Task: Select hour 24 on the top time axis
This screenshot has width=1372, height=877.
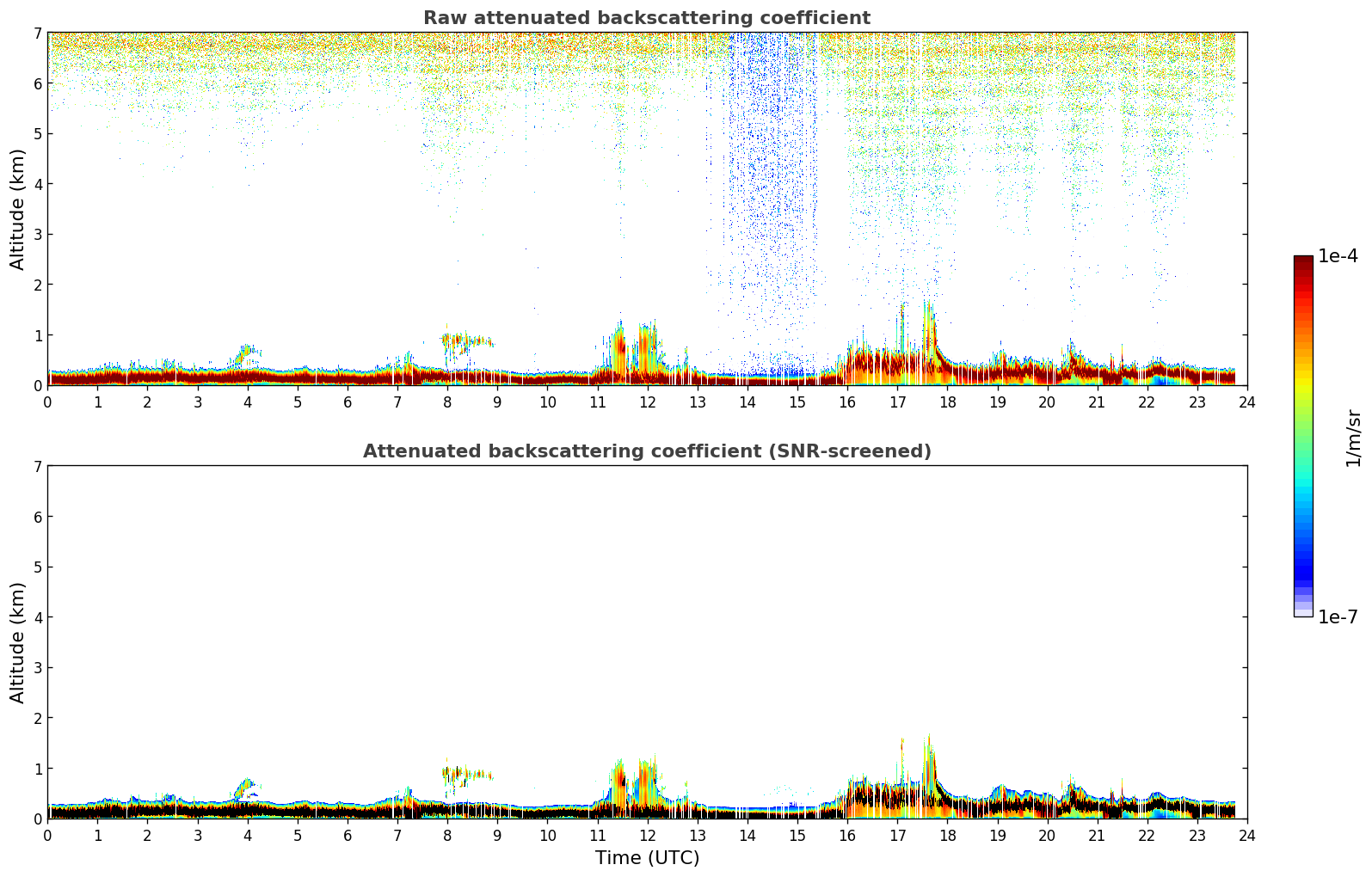Action: click(1246, 402)
